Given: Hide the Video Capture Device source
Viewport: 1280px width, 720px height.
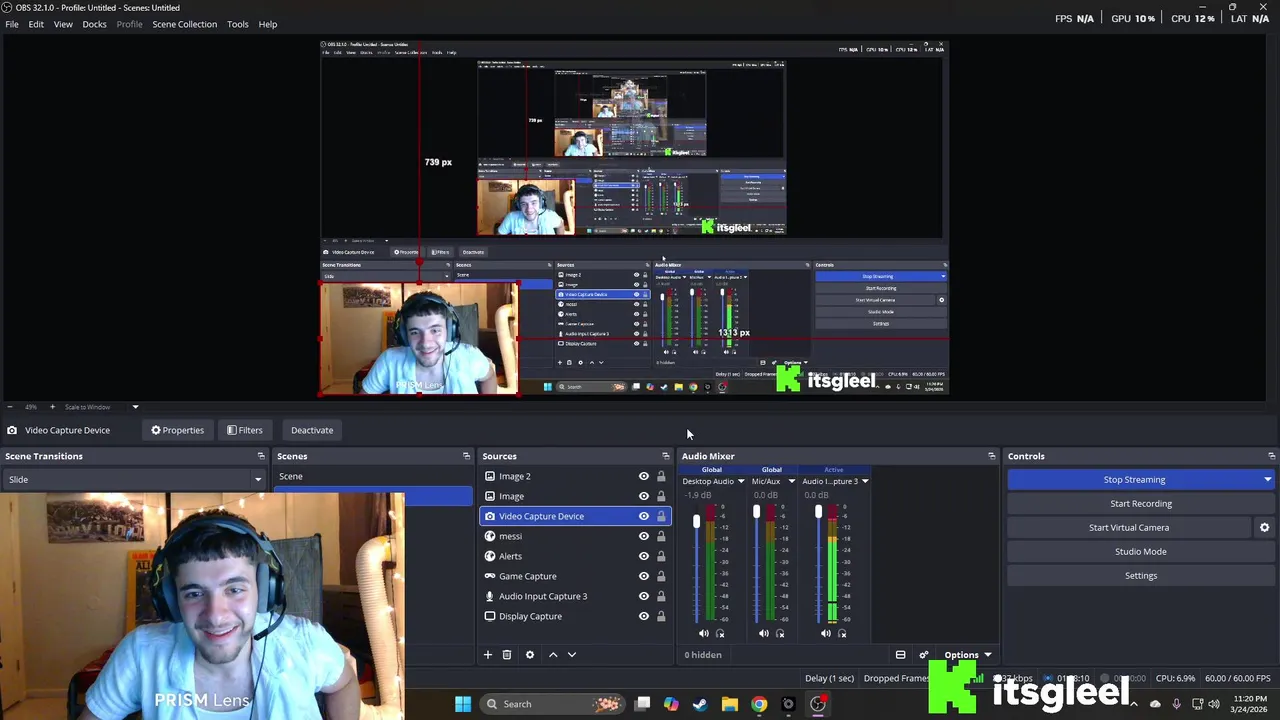Looking at the screenshot, I should [x=644, y=516].
